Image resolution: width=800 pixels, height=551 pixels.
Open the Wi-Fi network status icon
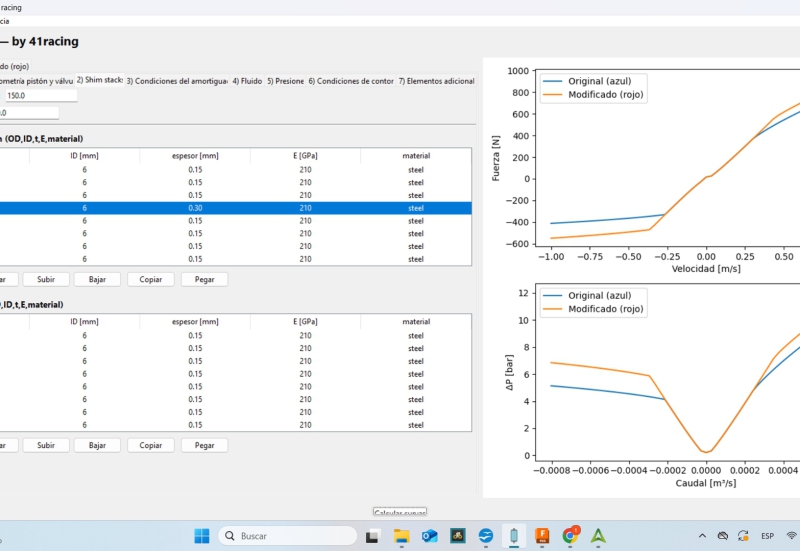[792, 535]
